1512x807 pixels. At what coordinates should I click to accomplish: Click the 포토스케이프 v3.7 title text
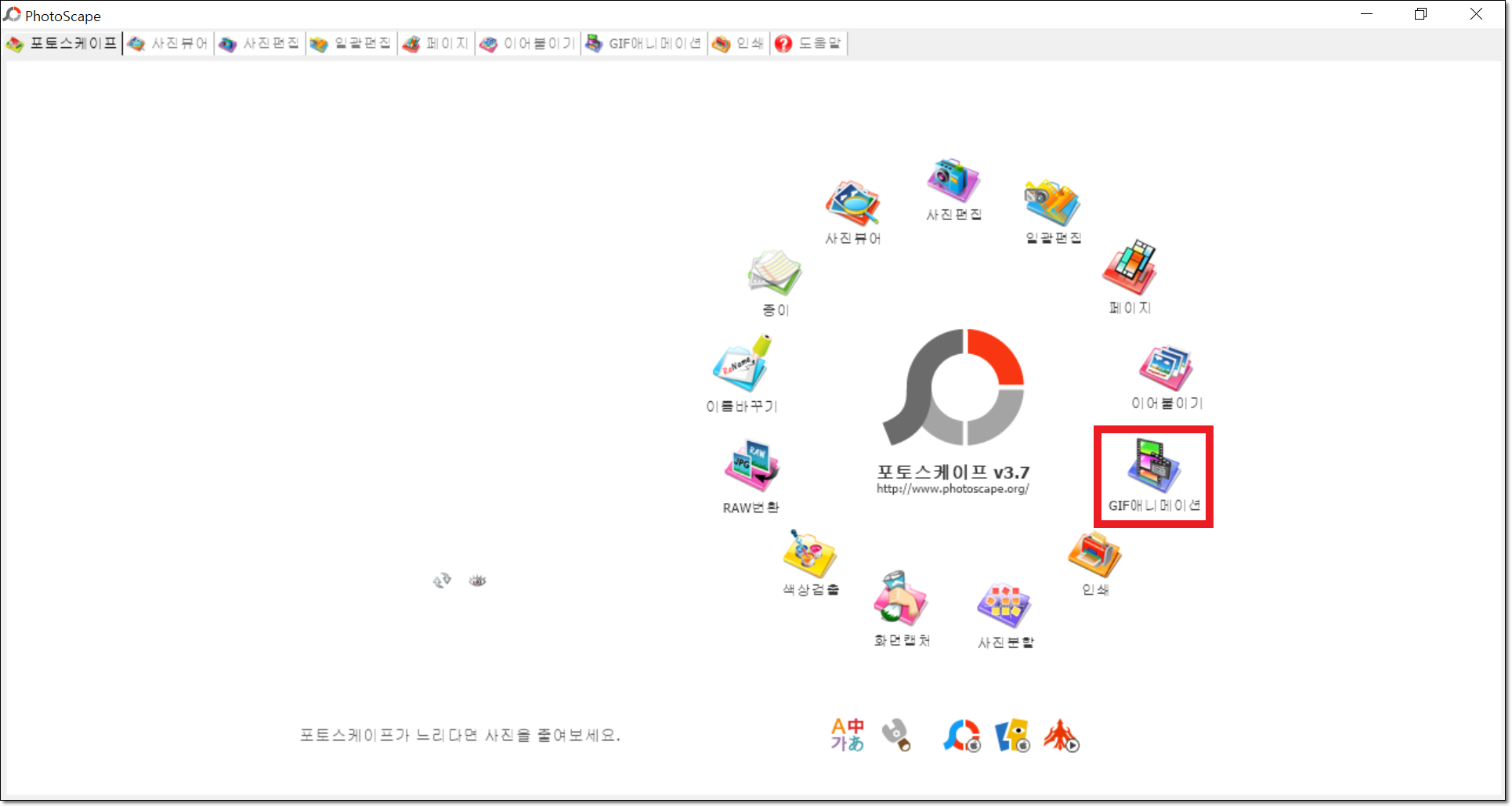pyautogui.click(x=953, y=472)
